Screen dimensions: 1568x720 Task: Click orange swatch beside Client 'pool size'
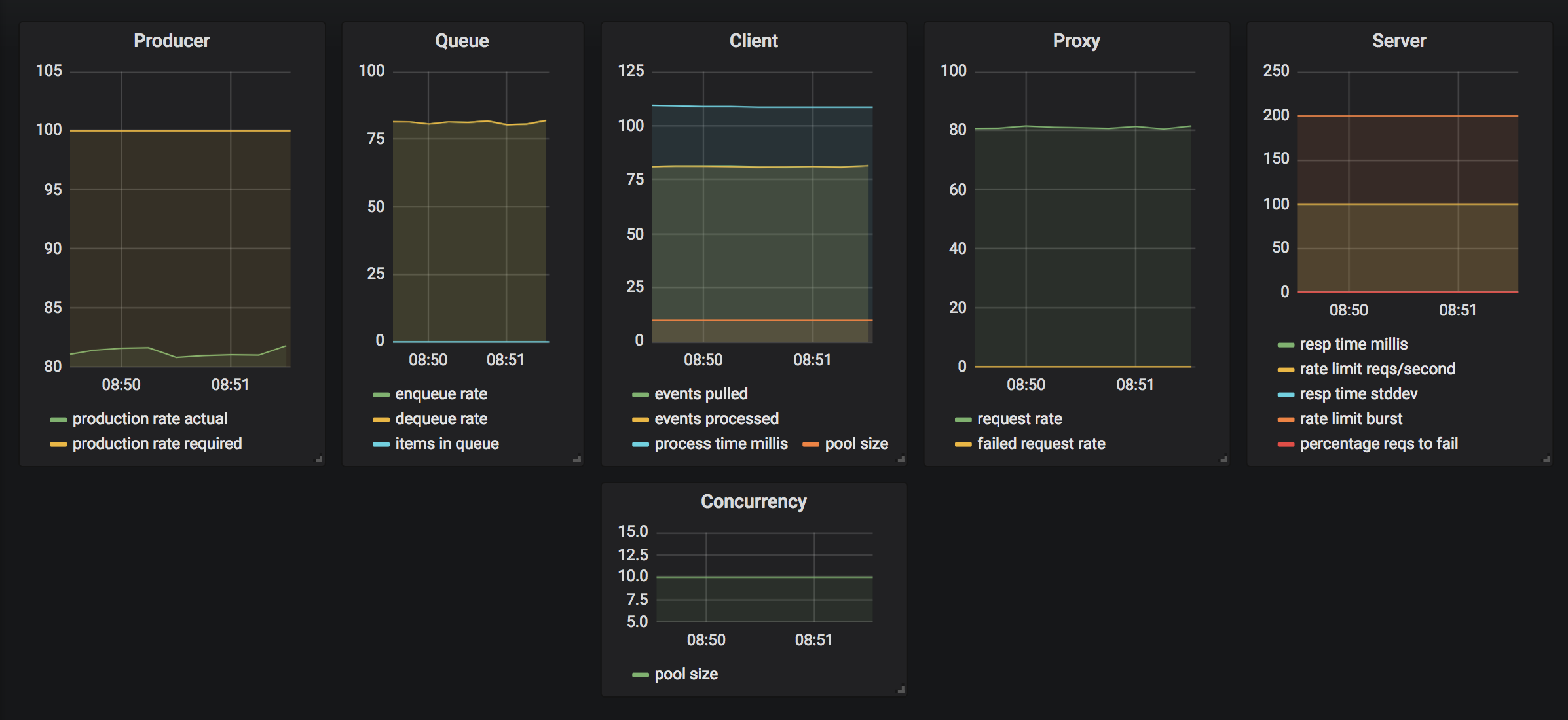click(811, 444)
